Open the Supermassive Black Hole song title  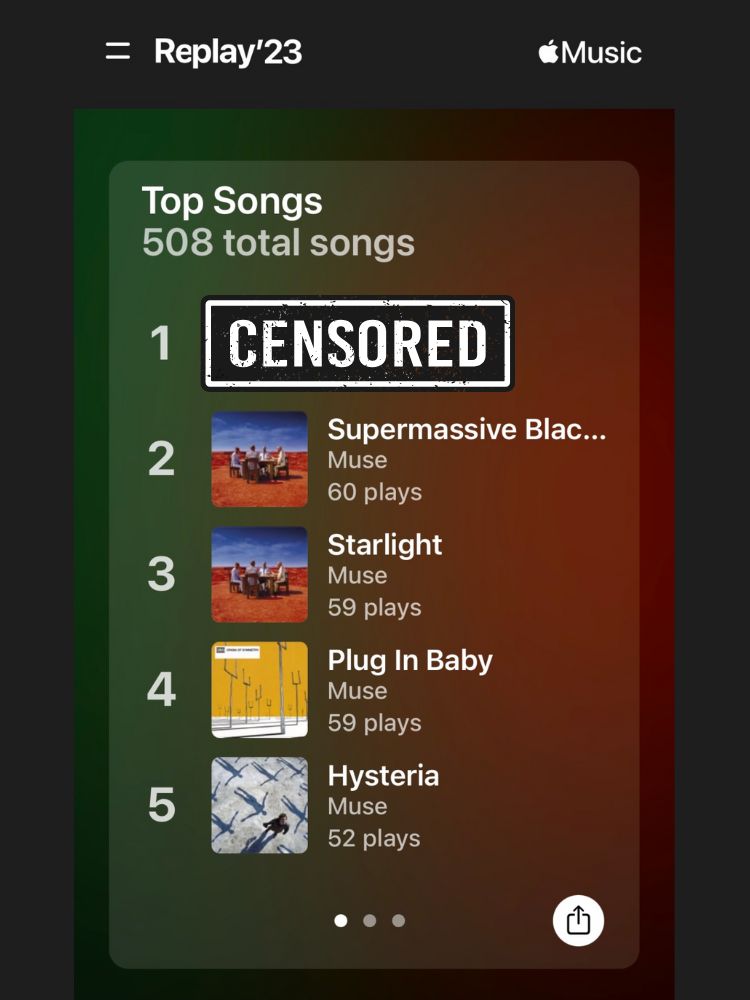tap(466, 429)
